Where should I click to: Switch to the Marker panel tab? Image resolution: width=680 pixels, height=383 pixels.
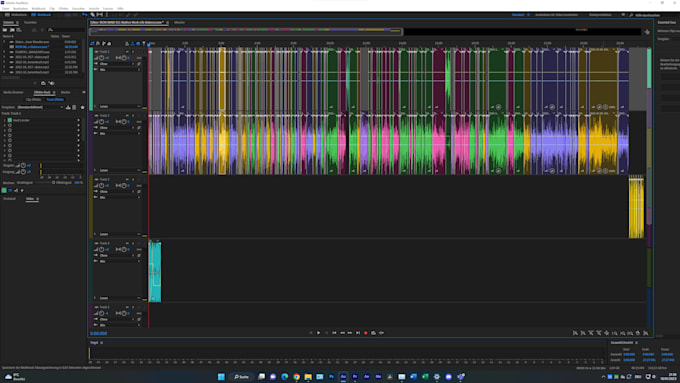click(65, 92)
